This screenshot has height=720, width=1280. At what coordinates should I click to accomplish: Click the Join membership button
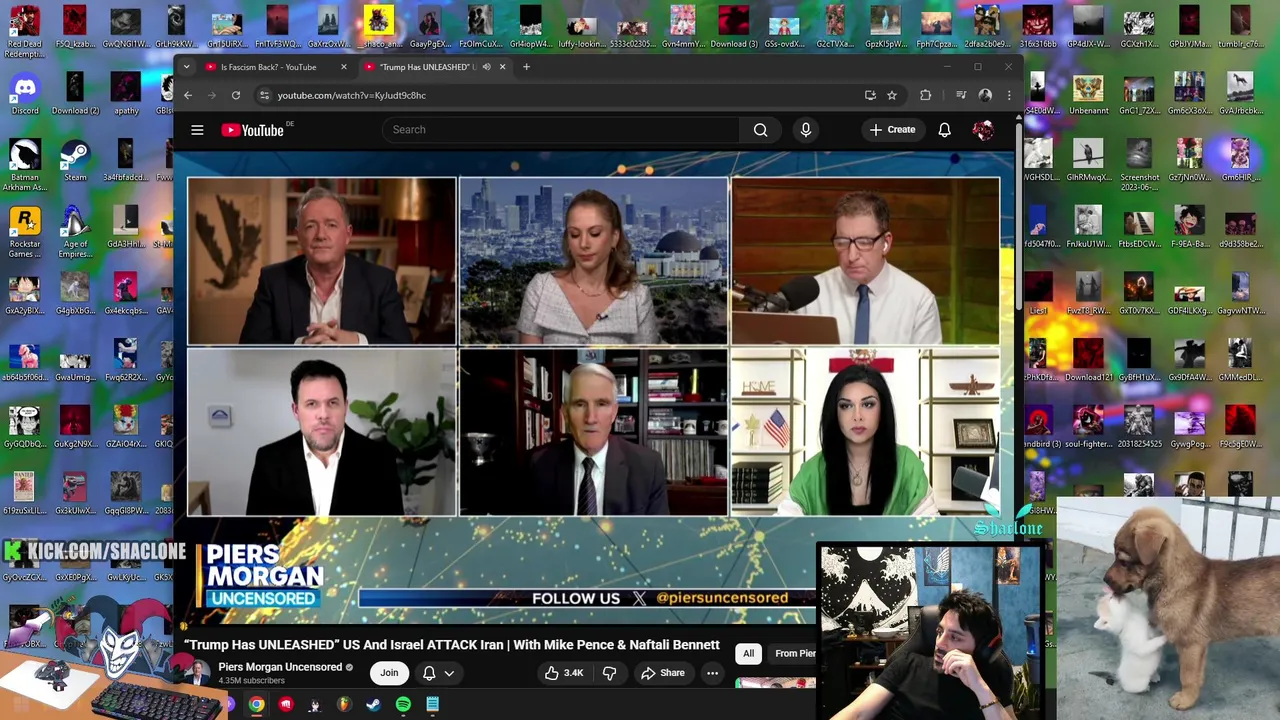click(x=389, y=673)
